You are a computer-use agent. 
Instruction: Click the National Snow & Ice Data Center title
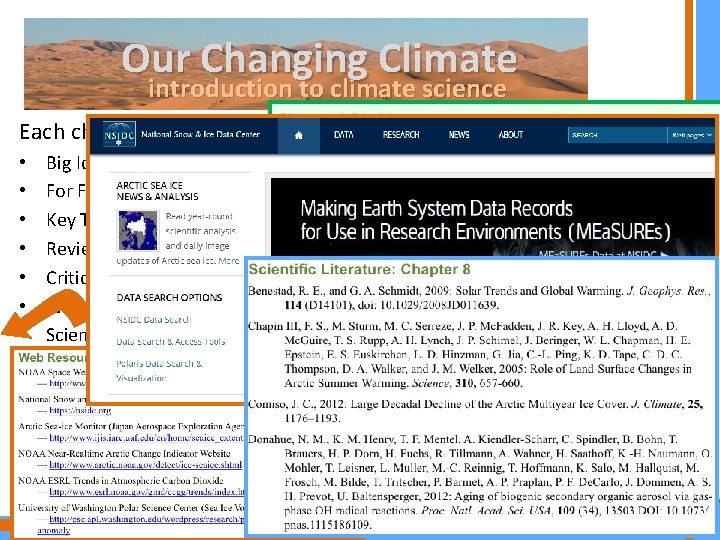click(201, 135)
